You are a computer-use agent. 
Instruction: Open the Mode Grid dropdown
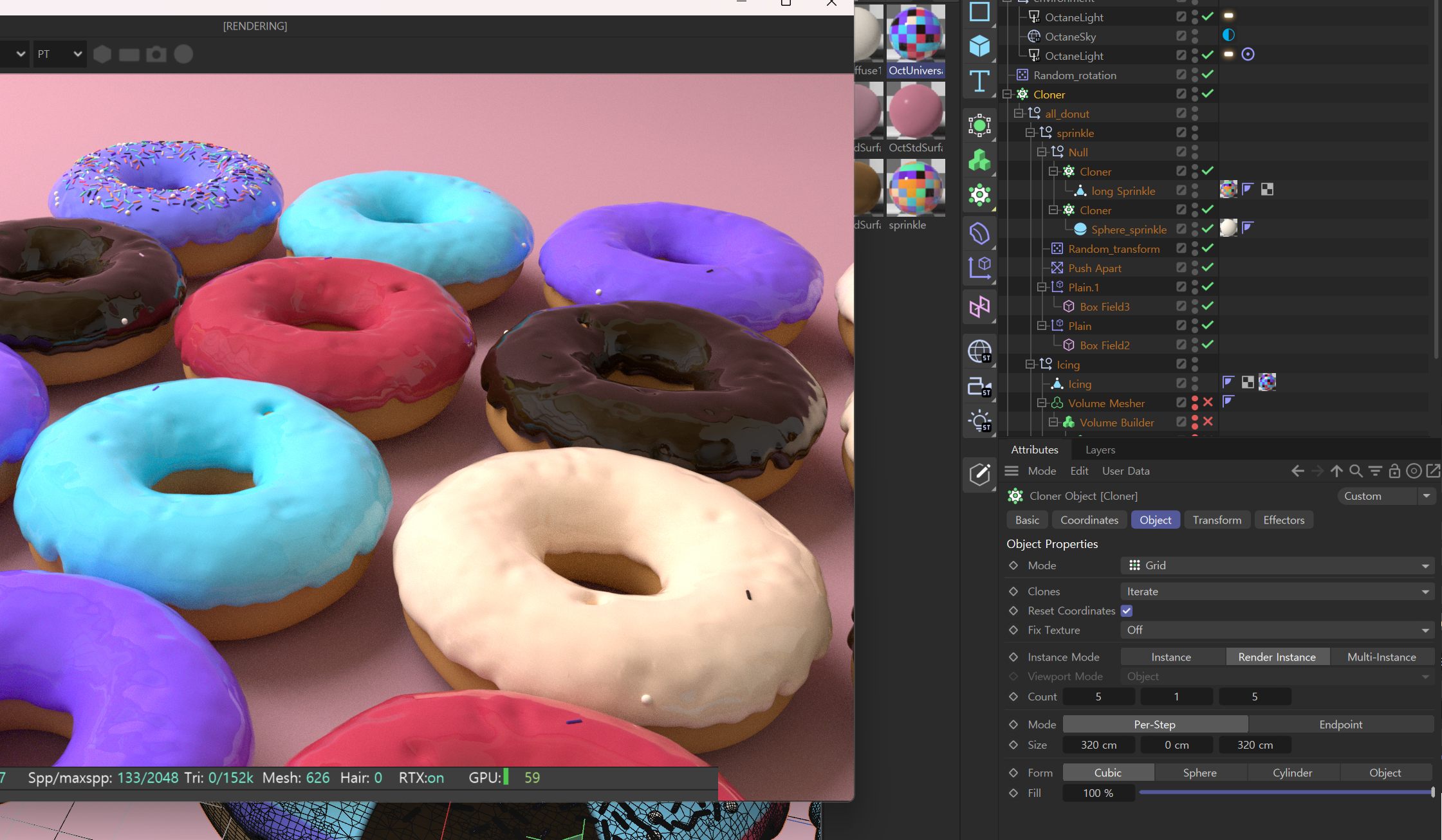click(1277, 565)
